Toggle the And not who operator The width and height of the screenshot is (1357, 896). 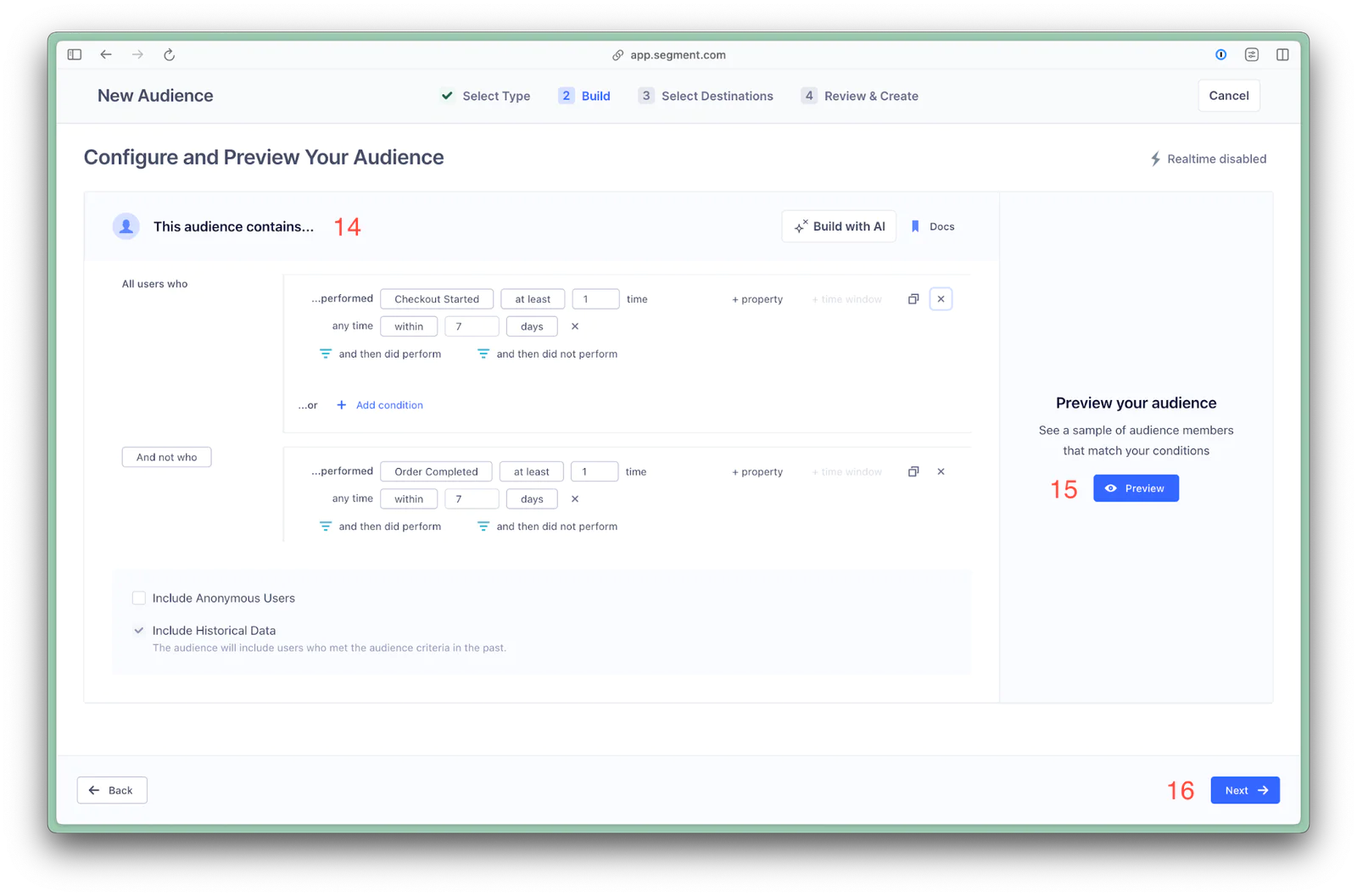[x=166, y=458]
